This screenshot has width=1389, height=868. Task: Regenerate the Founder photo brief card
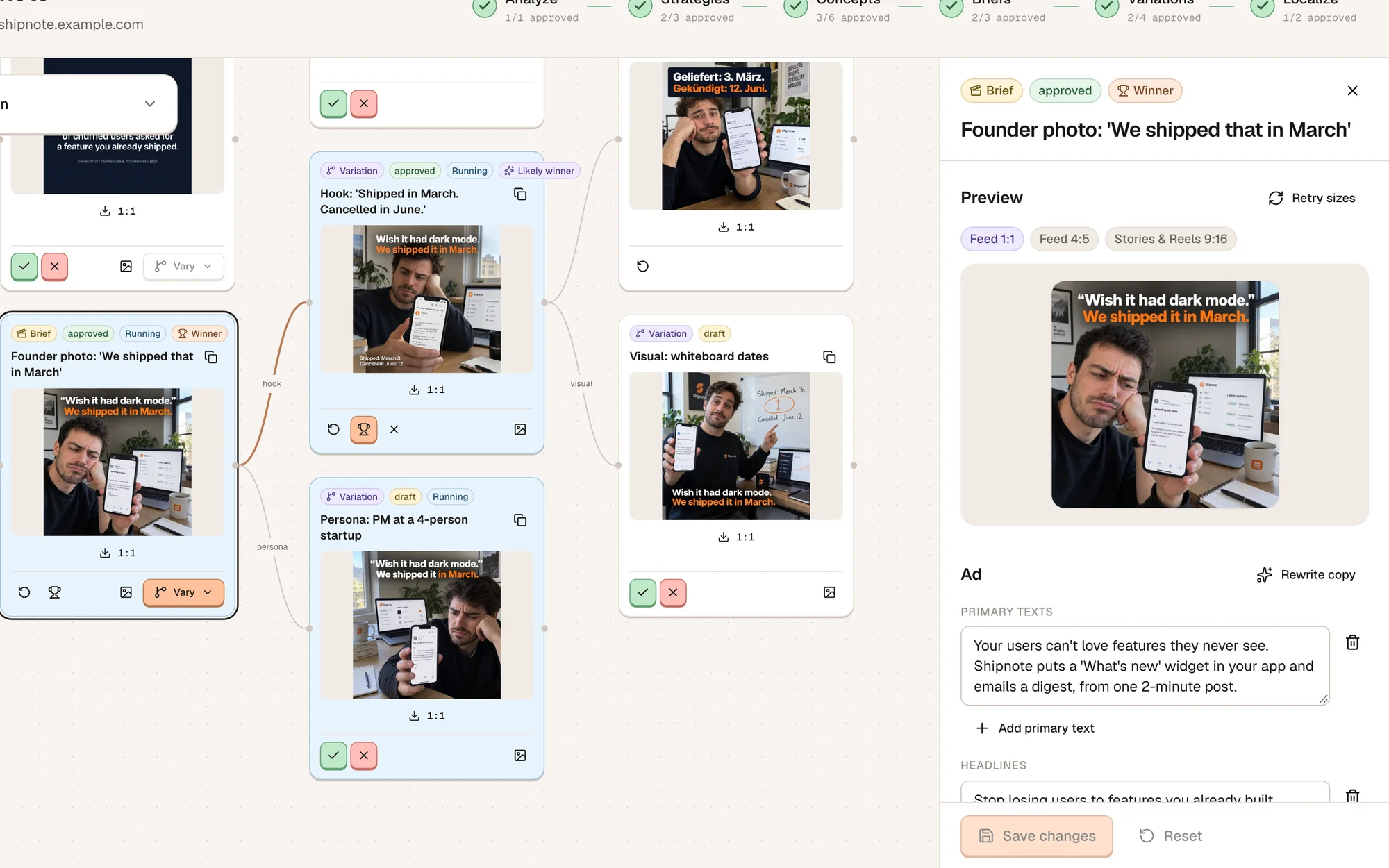(24, 592)
